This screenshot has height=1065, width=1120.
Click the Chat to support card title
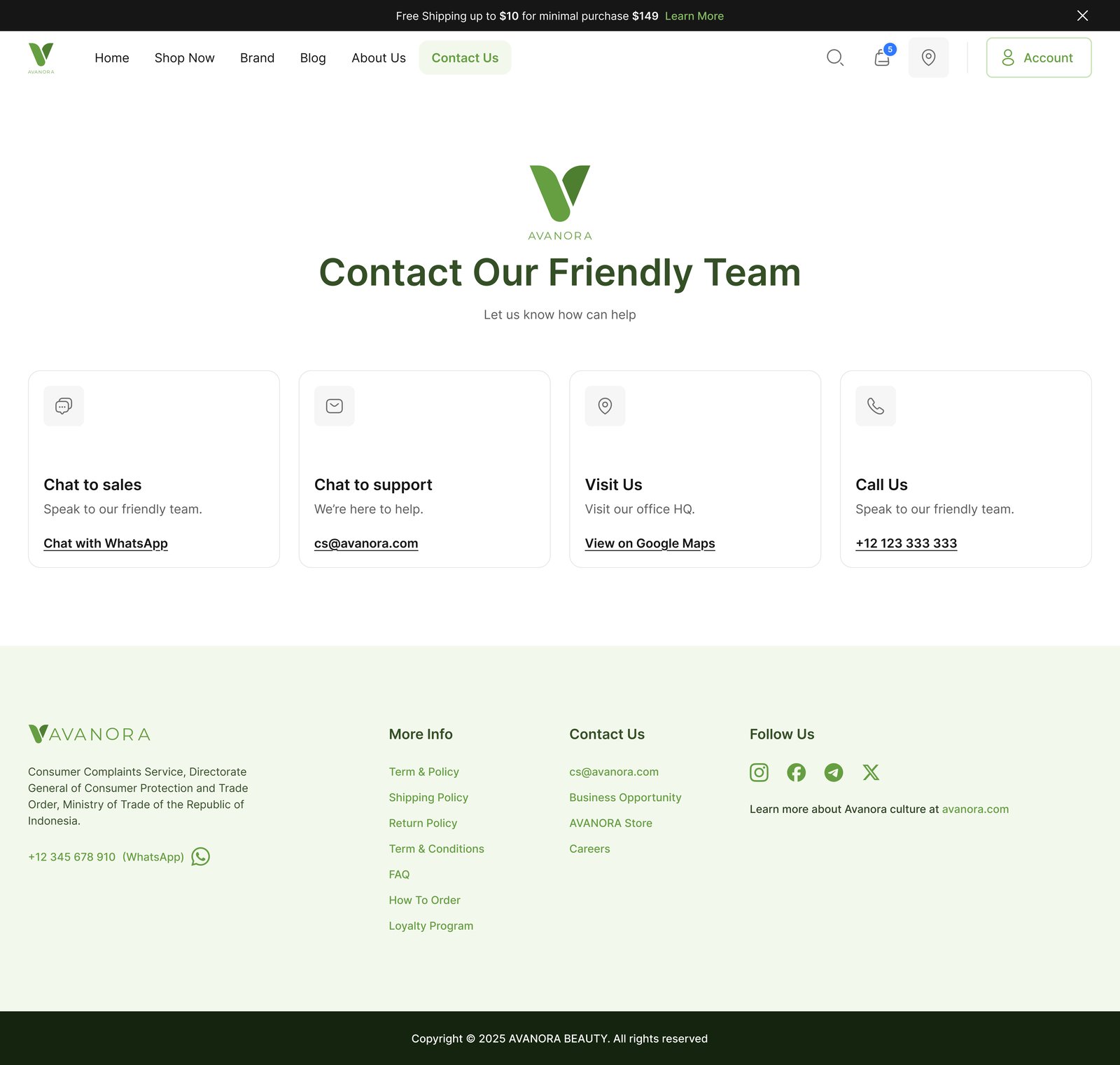coord(373,485)
